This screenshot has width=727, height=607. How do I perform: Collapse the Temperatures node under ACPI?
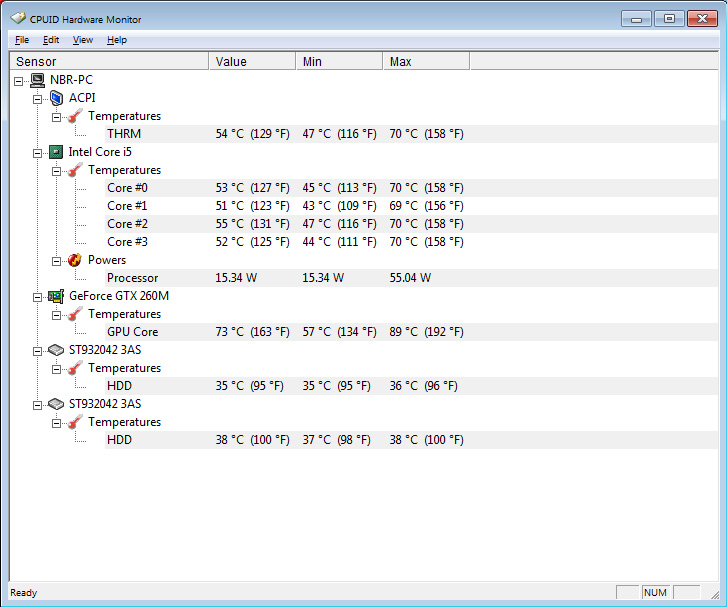coord(56,117)
